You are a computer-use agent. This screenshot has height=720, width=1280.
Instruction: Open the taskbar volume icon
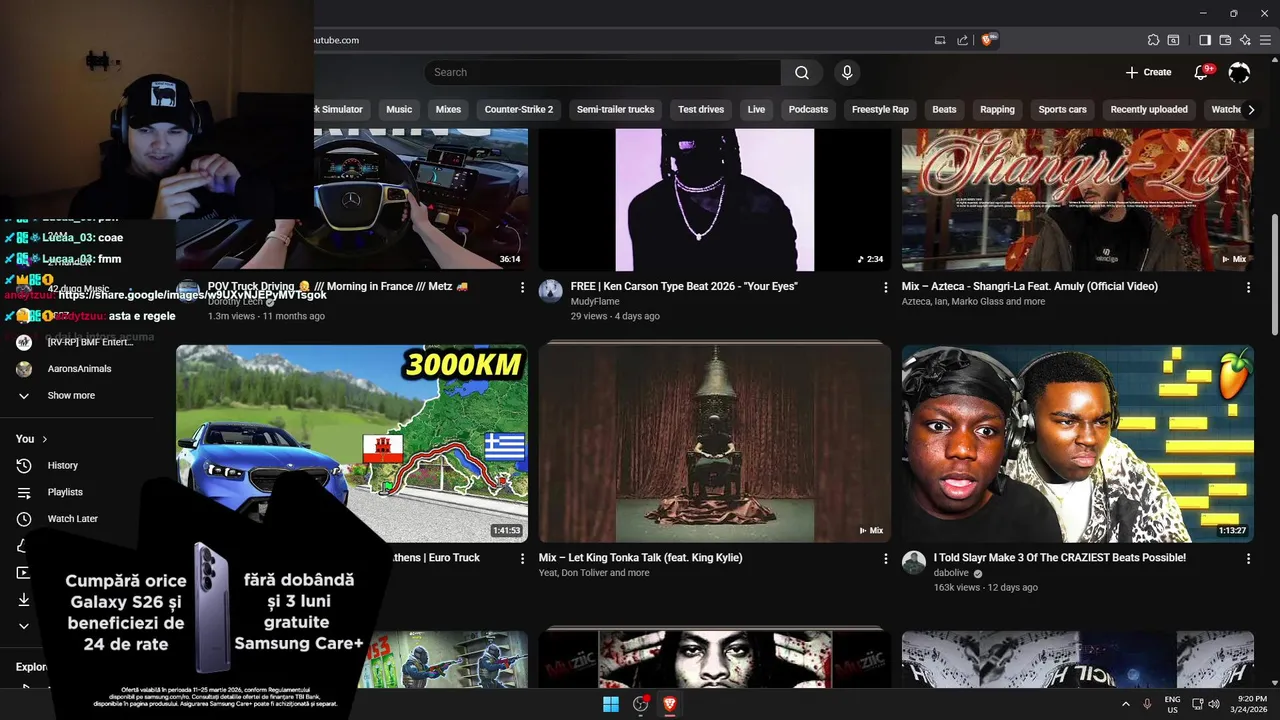(x=1214, y=704)
